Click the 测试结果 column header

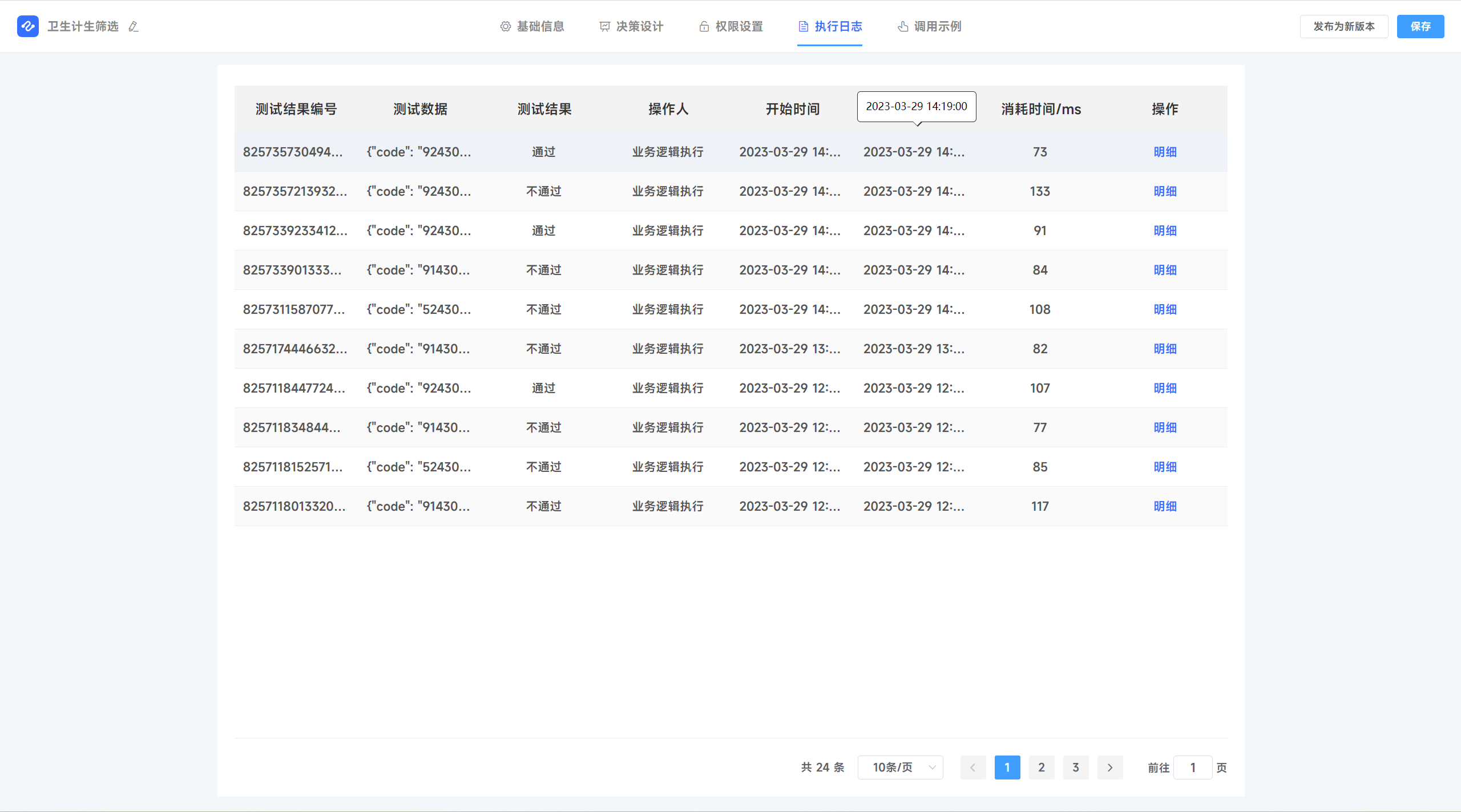tap(544, 109)
